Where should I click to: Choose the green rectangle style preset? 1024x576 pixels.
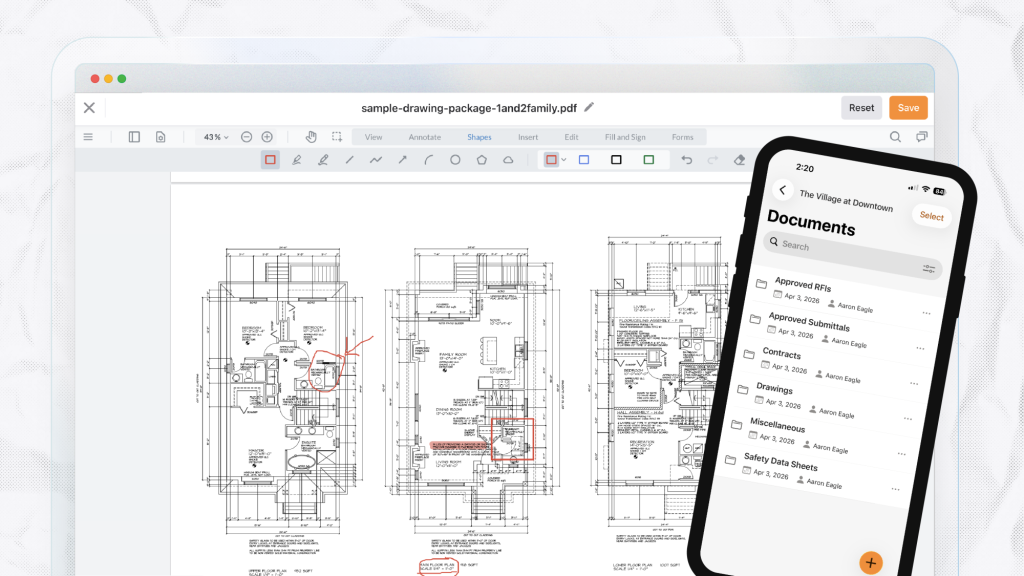point(648,160)
